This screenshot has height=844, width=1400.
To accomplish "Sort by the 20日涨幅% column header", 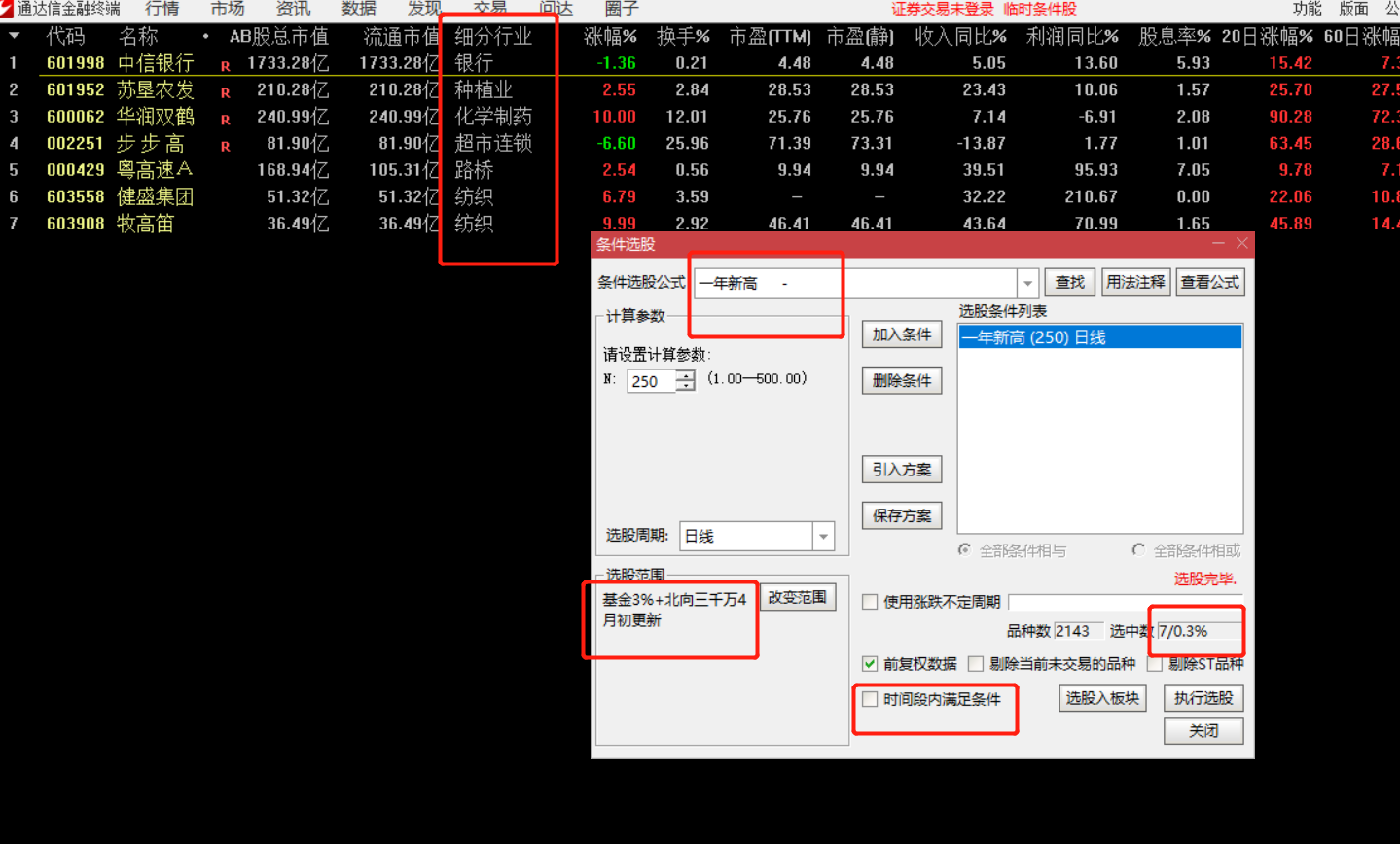I will tap(1268, 37).
